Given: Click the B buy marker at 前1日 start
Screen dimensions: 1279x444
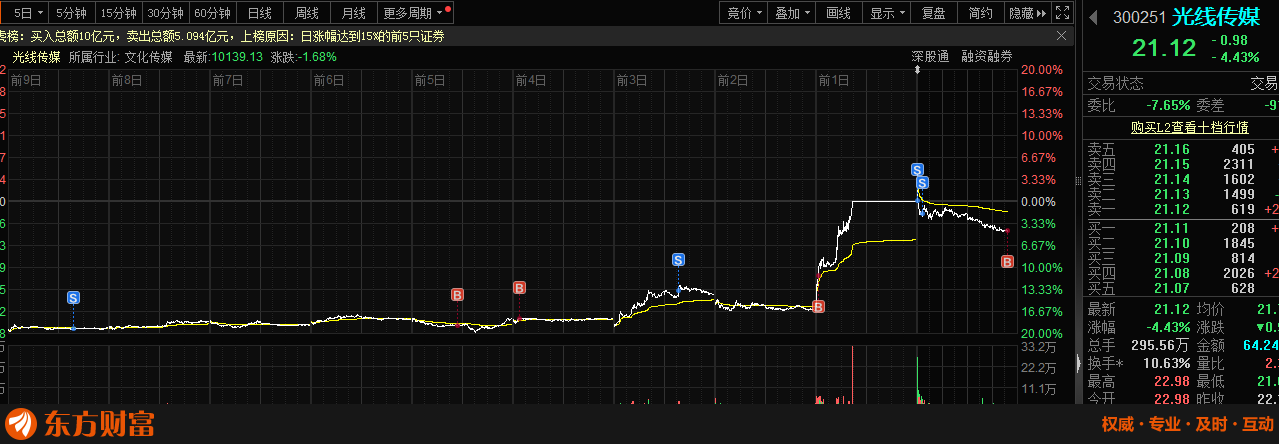Looking at the screenshot, I should click(818, 307).
